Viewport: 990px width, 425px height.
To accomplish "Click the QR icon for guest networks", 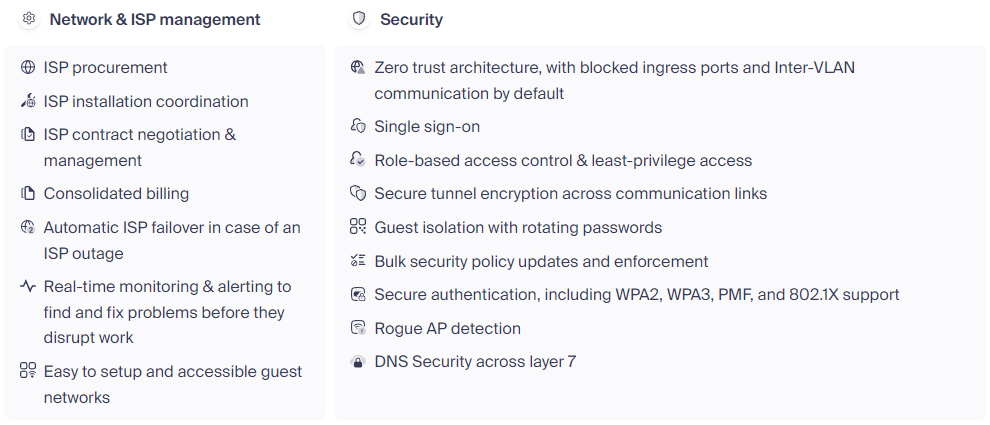I will coord(28,371).
